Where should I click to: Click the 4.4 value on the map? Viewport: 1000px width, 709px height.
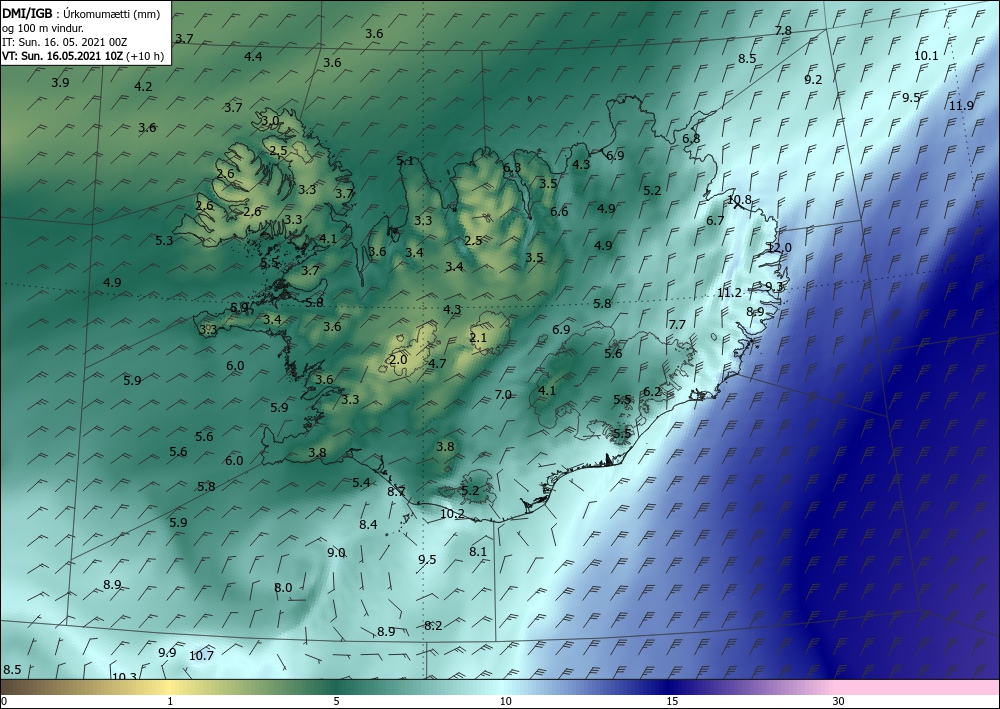[x=253, y=56]
